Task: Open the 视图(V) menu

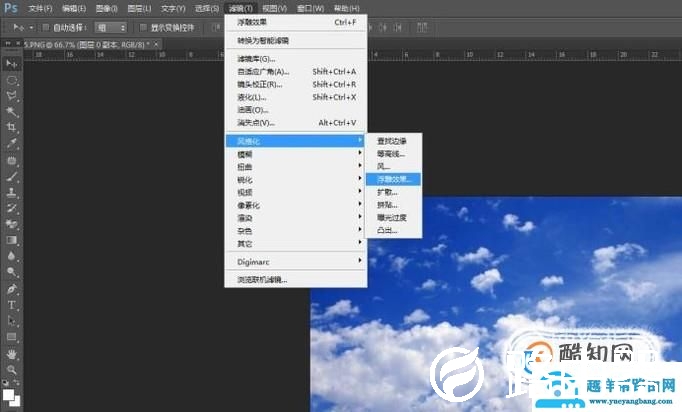Action: (x=274, y=8)
